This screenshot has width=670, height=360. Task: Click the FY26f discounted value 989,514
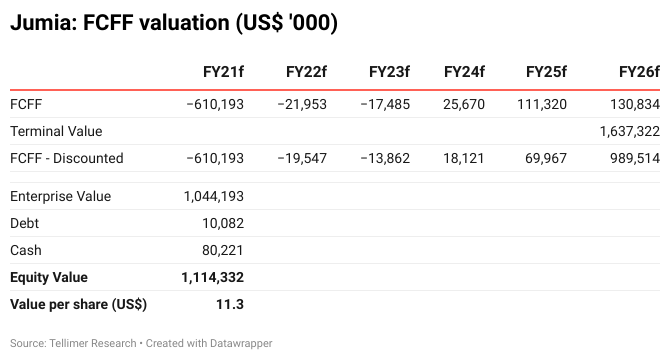point(635,158)
